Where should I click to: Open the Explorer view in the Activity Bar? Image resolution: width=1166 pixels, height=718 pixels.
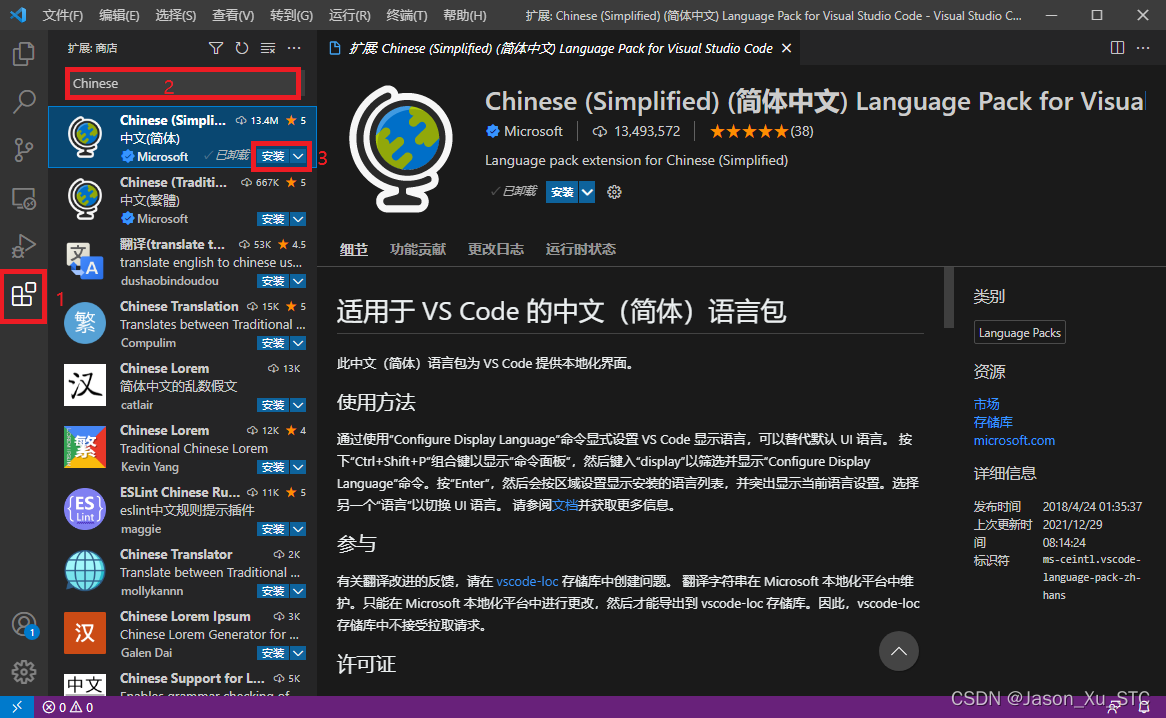24,54
